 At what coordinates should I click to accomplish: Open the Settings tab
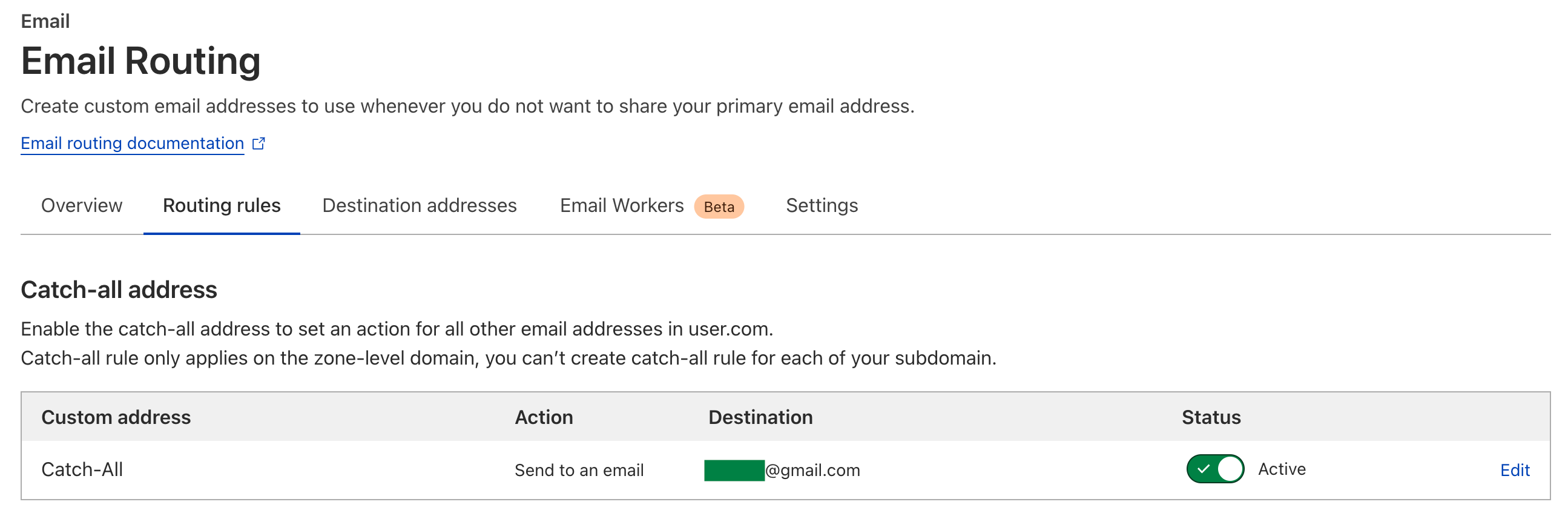pos(822,206)
